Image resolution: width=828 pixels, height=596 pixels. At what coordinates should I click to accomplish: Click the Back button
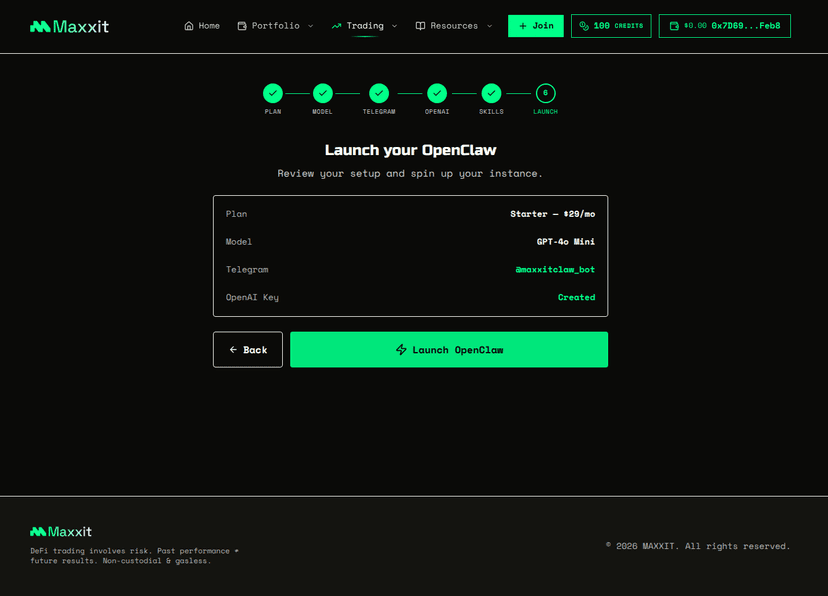(247, 349)
